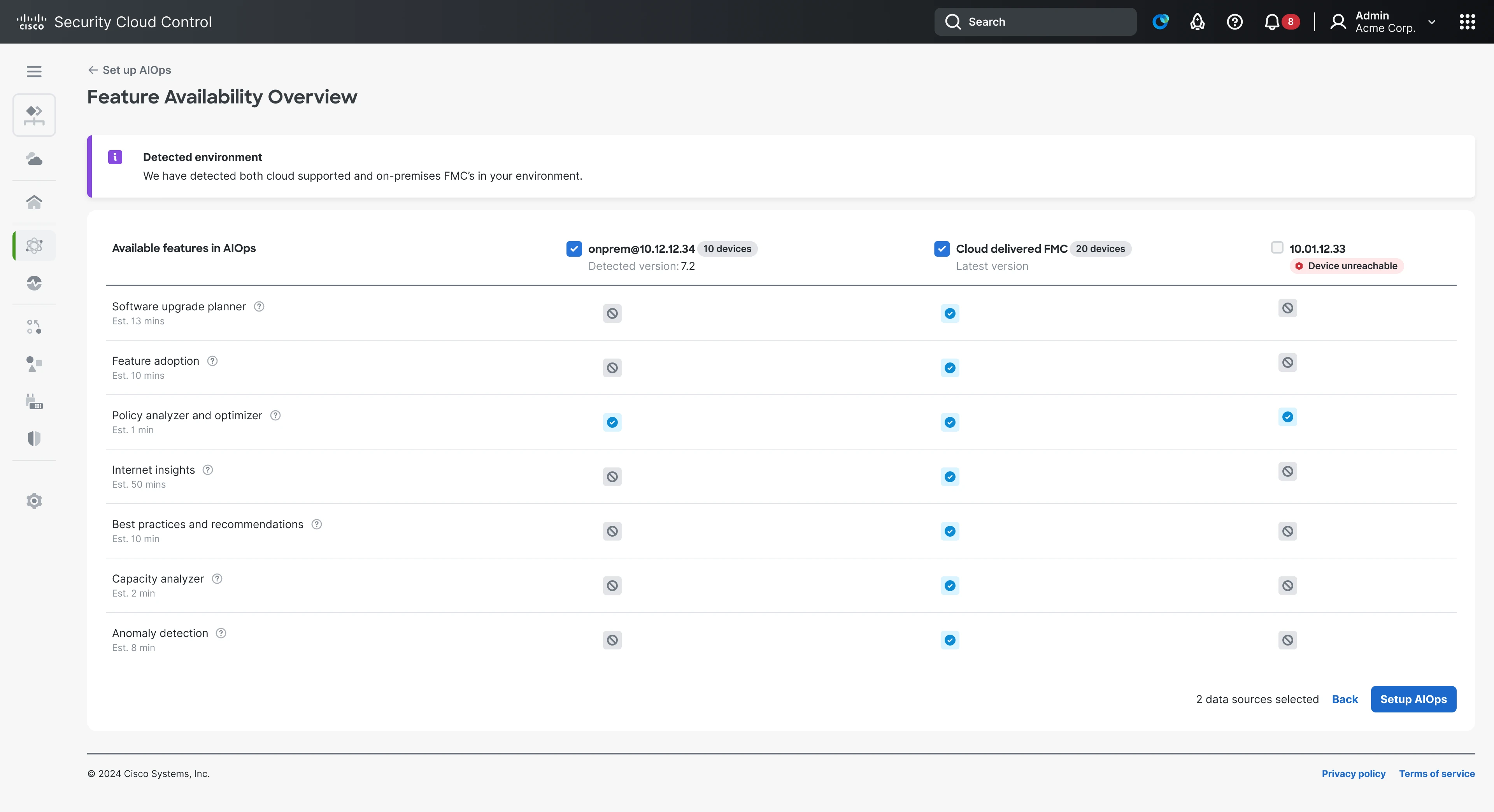Click the back arrow beside Set up AIOps
The image size is (1494, 812).
pos(93,70)
